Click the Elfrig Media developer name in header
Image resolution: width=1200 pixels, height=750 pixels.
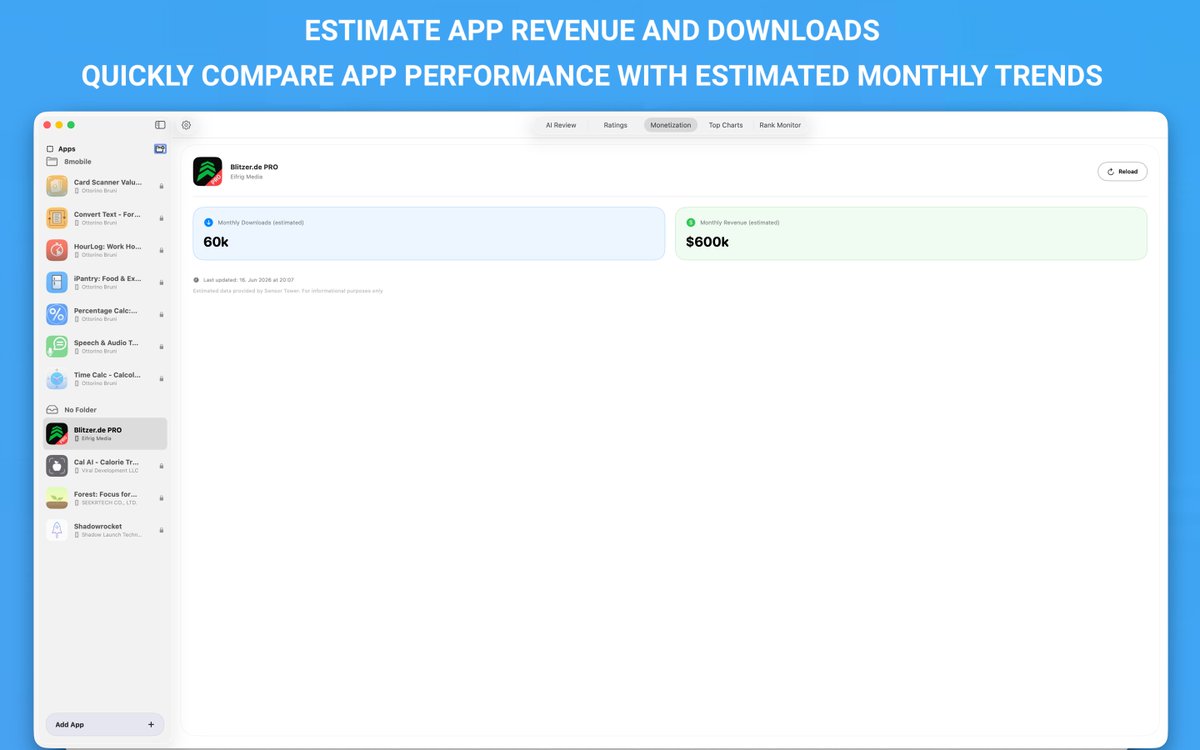[247, 176]
